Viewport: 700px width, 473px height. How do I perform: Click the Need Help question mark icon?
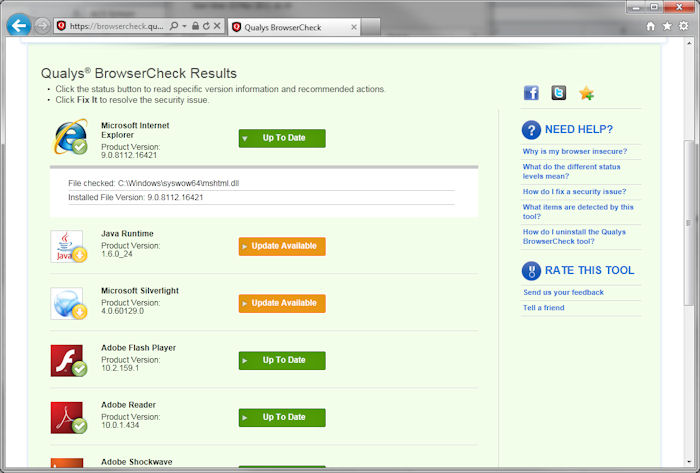pyautogui.click(x=531, y=130)
